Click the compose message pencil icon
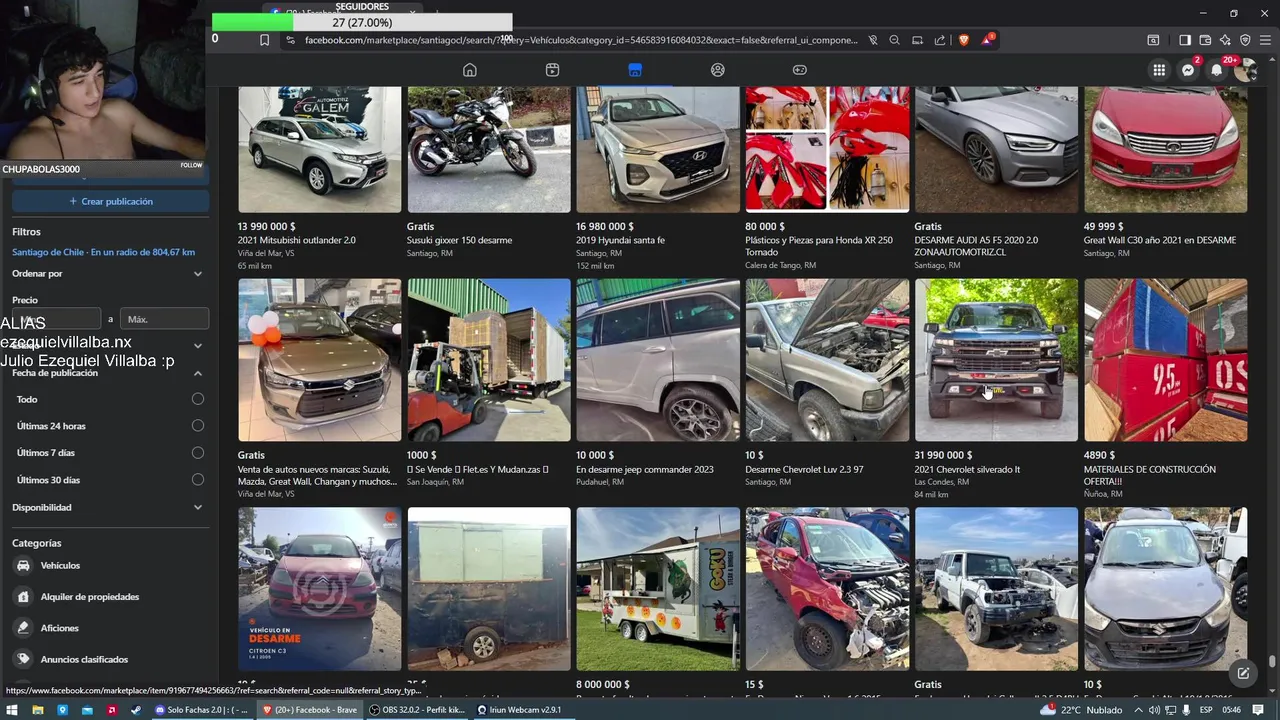Viewport: 1280px width, 720px height. click(1243, 673)
